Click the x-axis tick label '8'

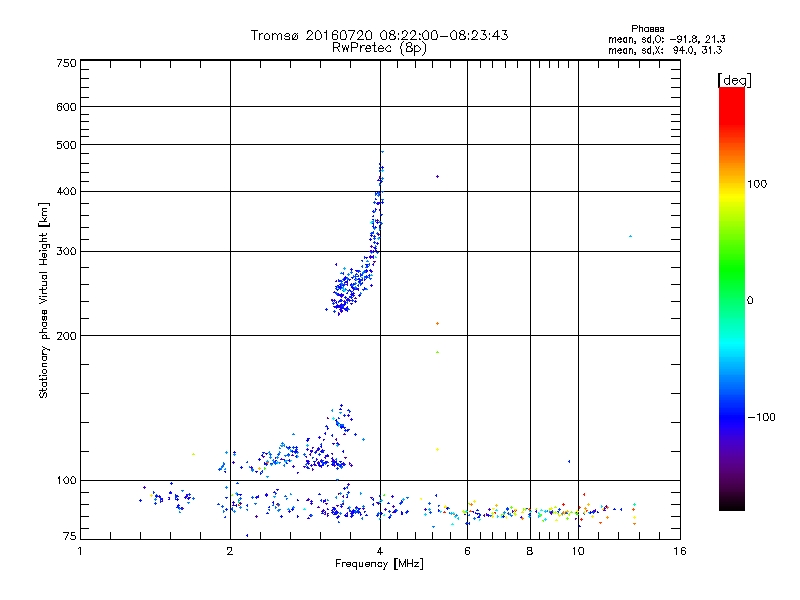click(530, 551)
